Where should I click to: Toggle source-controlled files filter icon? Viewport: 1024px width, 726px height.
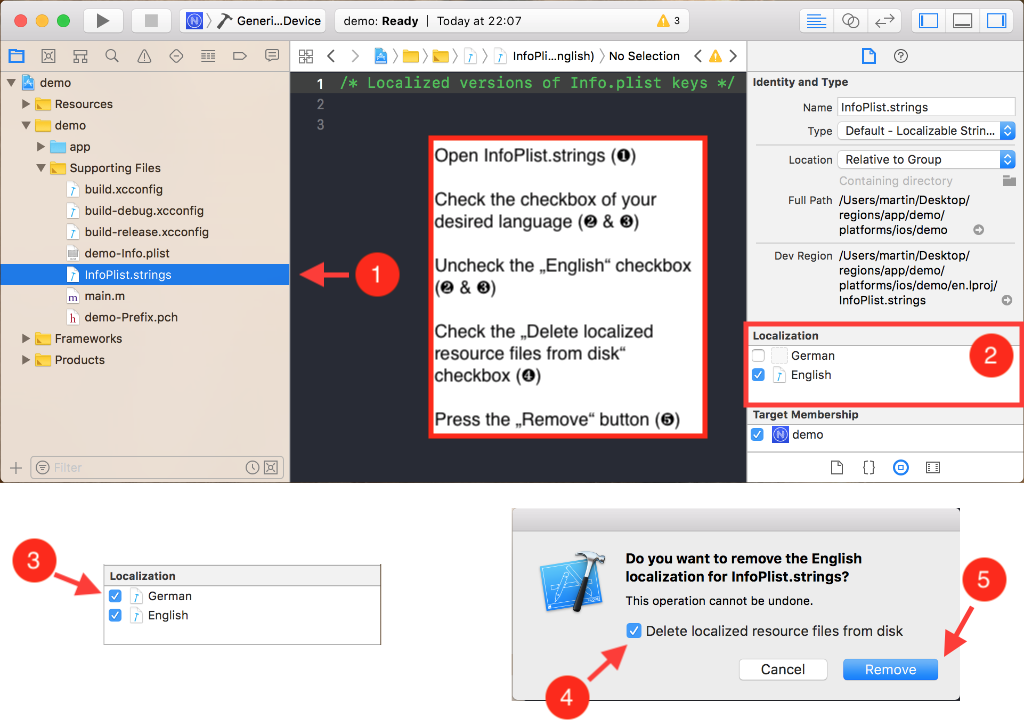point(271,467)
